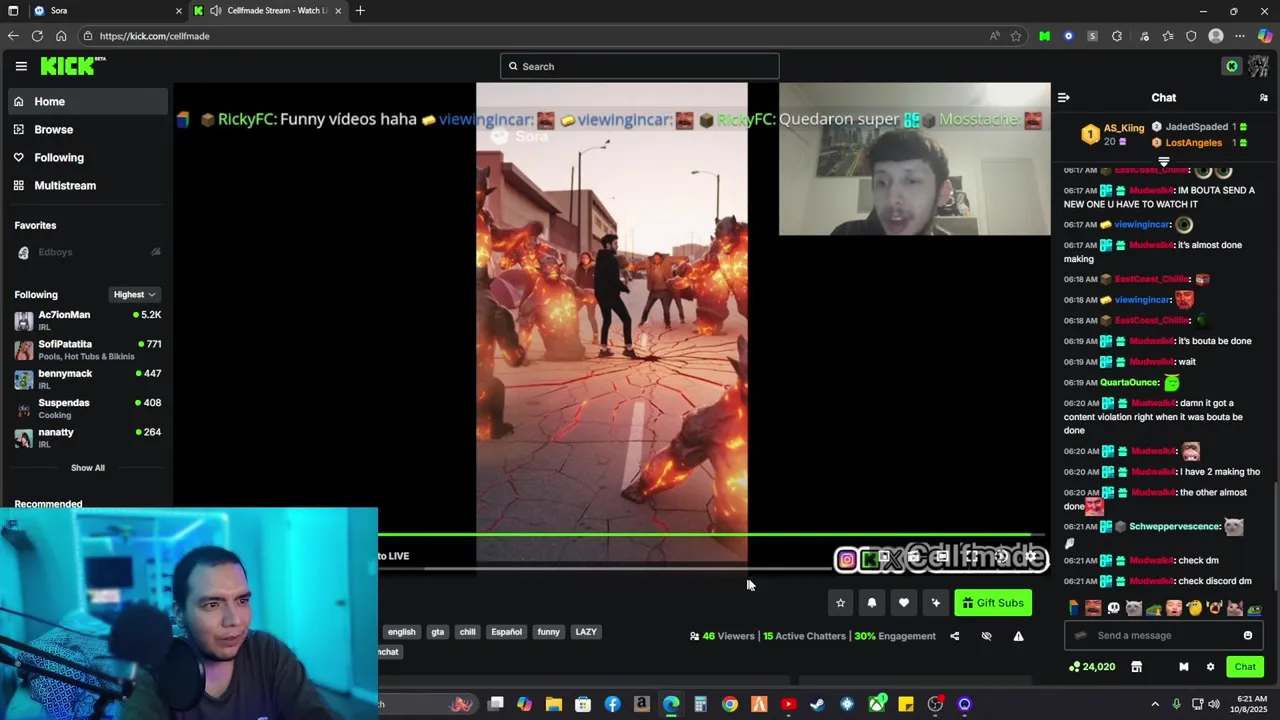Viewport: 1280px width, 720px height.
Task: Open the emoji picker in the message box
Action: click(x=1248, y=635)
